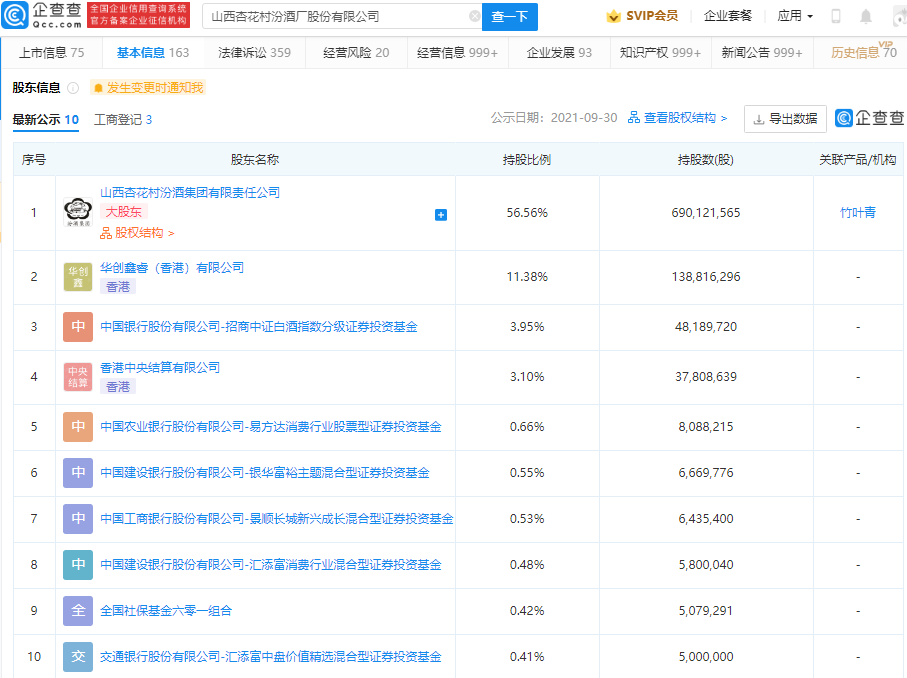Open 股权结构 link under row 1
This screenshot has width=907, height=678.
tap(138, 233)
